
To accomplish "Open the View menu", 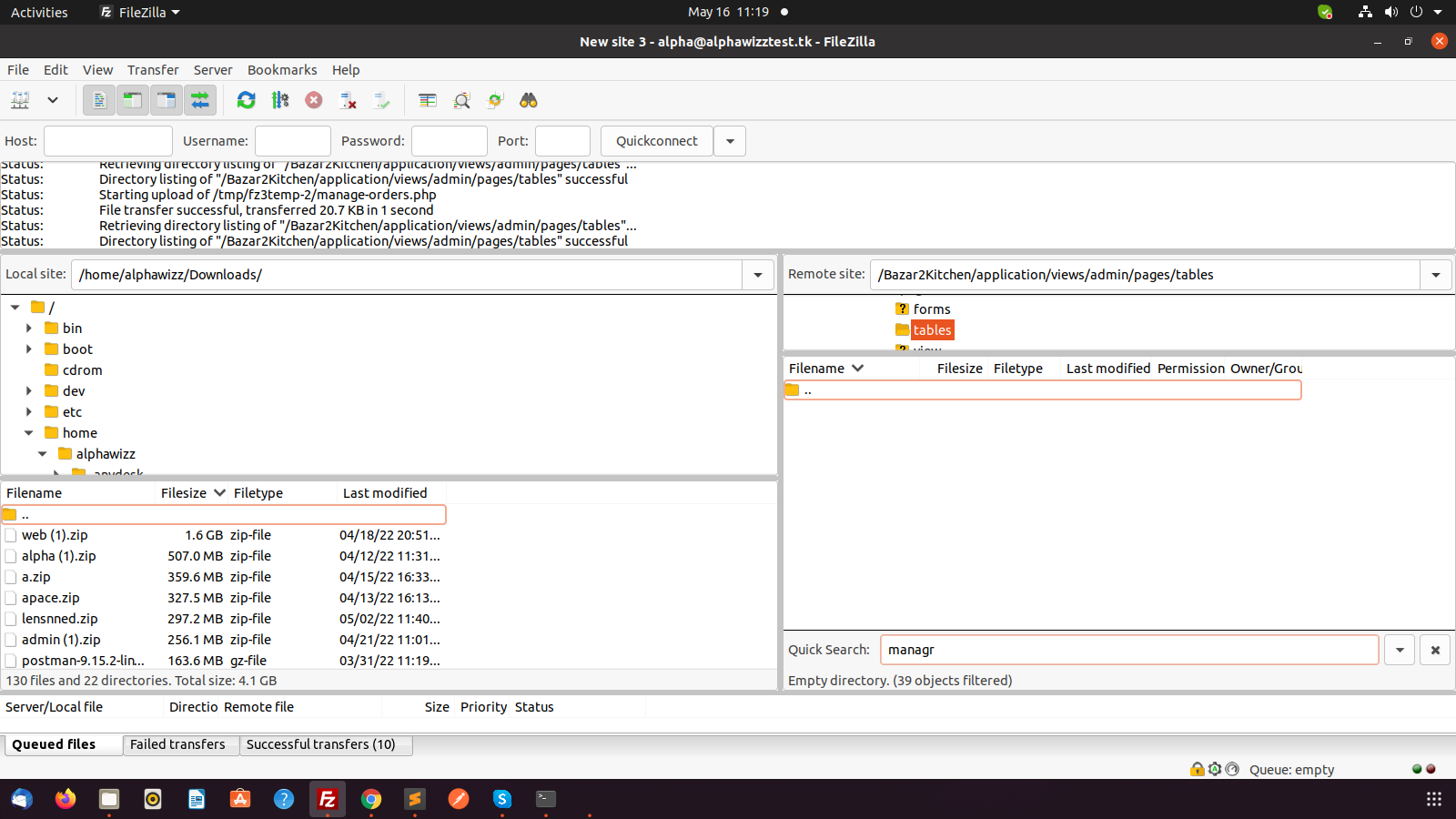I will point(97,70).
